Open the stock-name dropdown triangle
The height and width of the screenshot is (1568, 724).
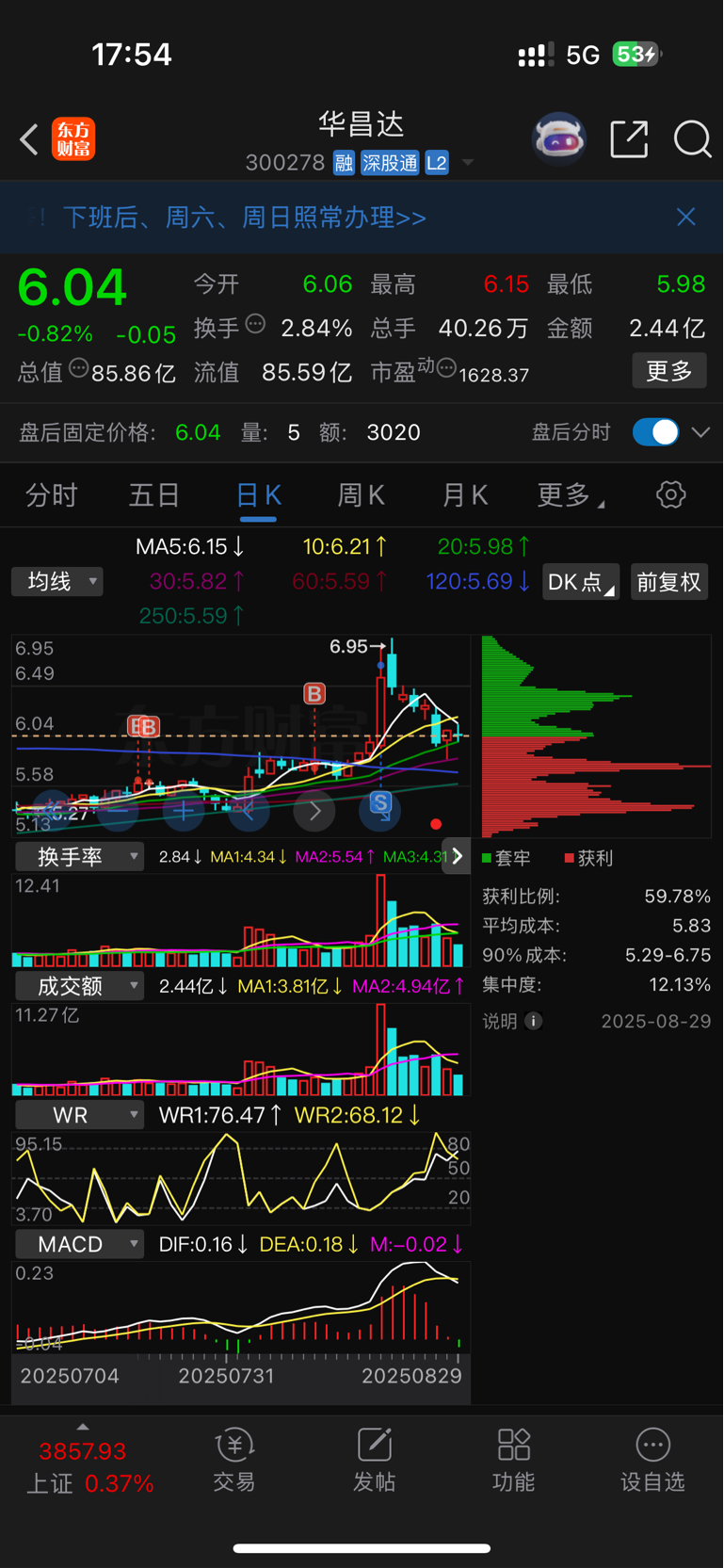pyautogui.click(x=468, y=164)
